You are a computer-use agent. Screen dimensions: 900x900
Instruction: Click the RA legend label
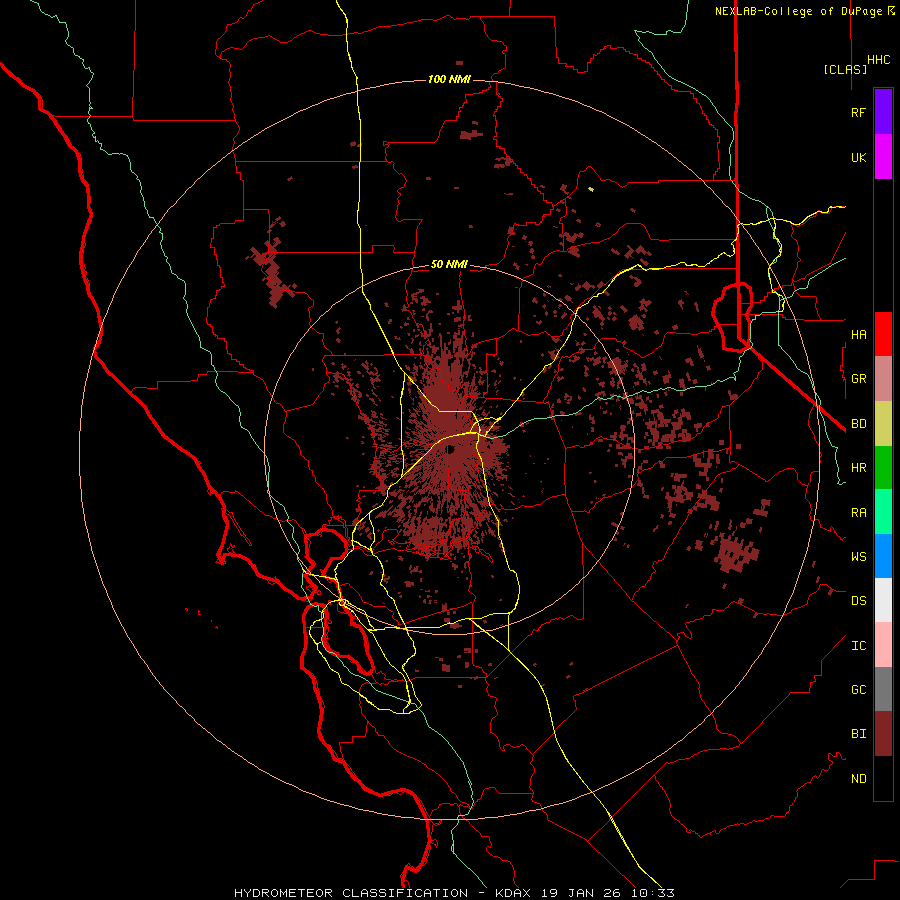pos(858,513)
